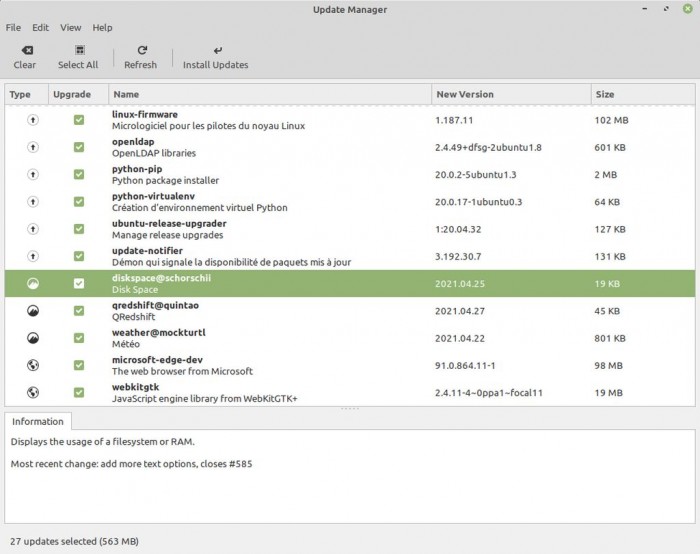Click the Clear toolbar icon
700x554 pixels.
[25, 50]
